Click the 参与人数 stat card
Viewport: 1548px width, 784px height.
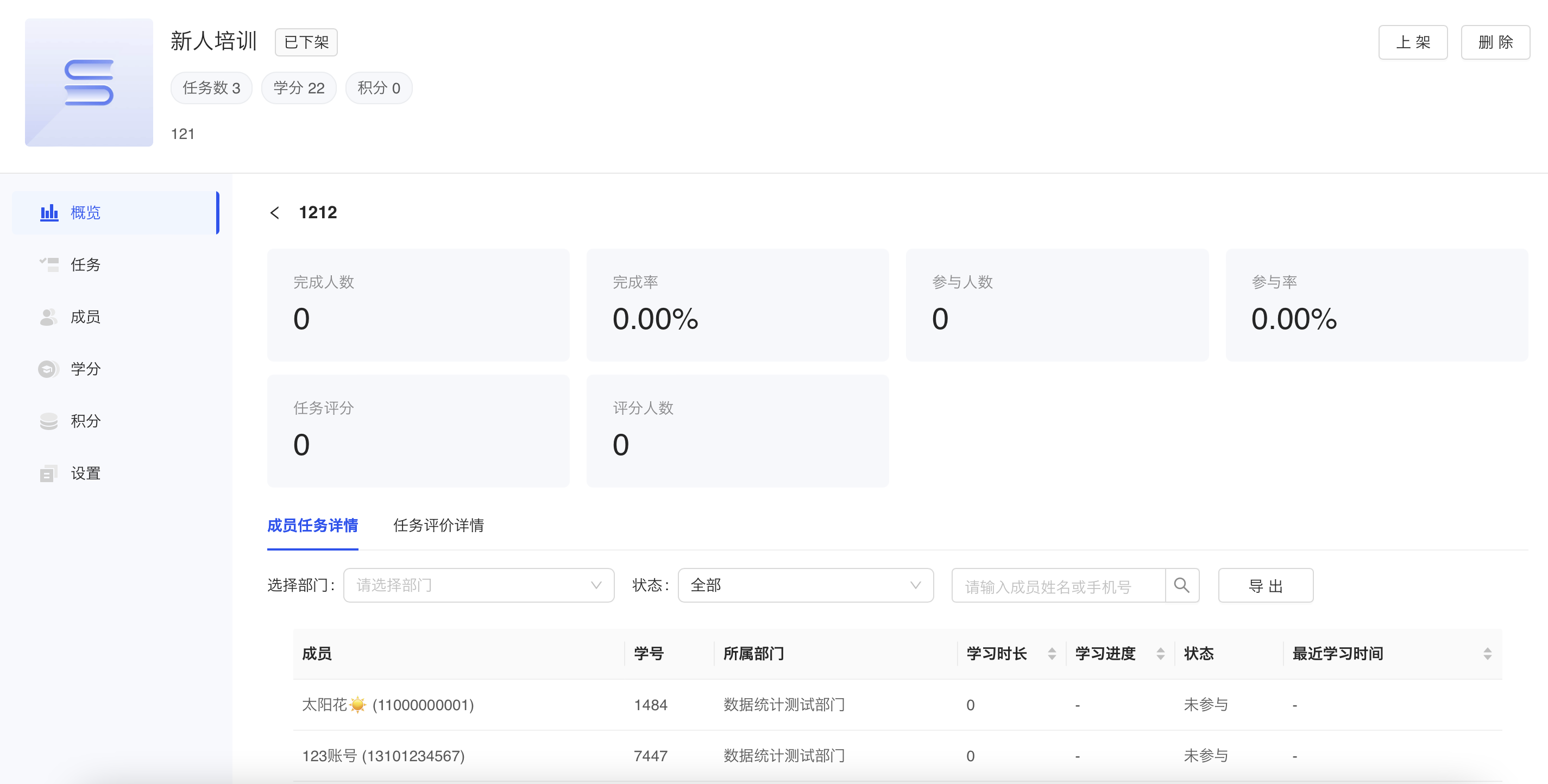[1057, 305]
